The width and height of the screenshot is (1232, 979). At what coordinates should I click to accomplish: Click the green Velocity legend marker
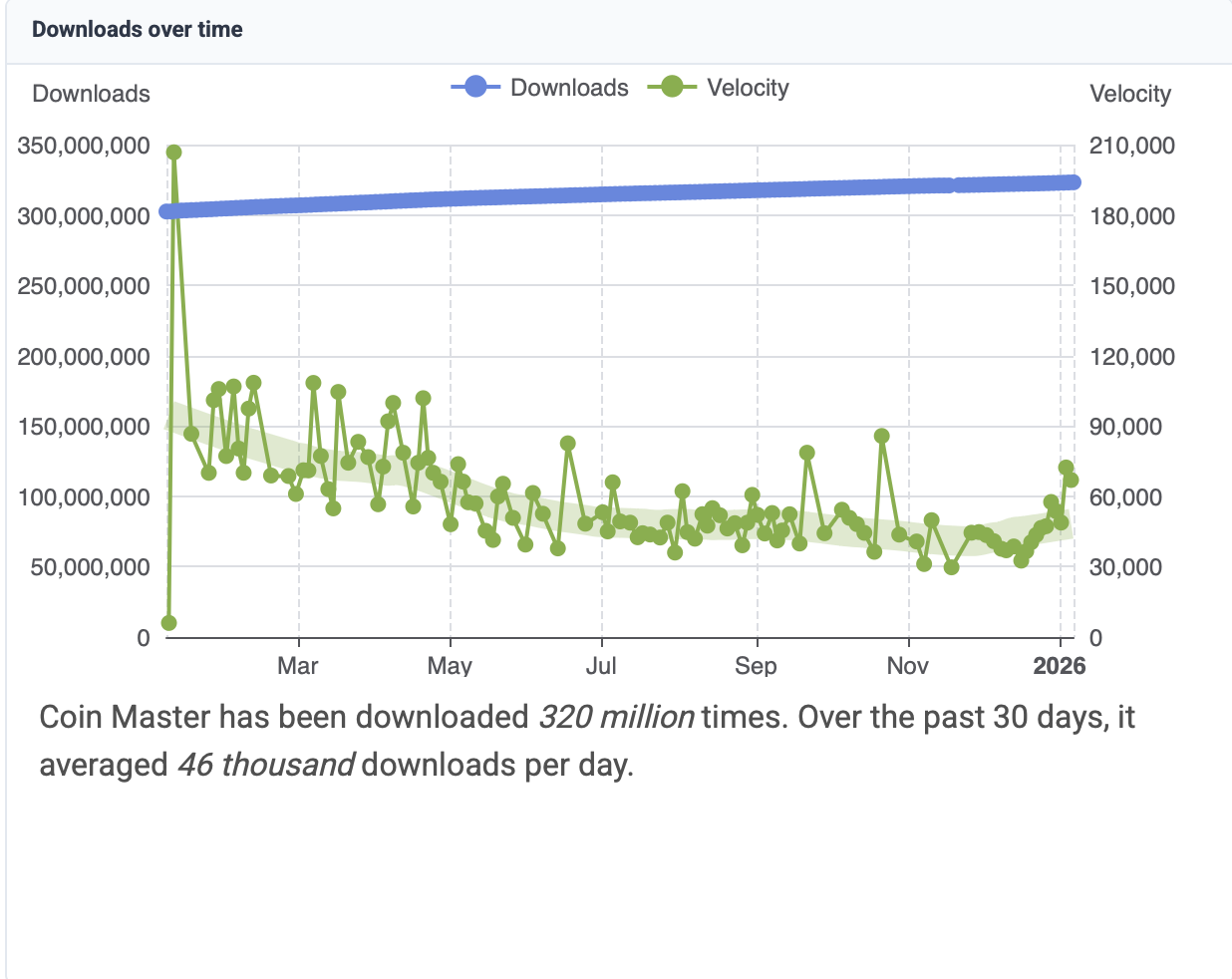(672, 88)
